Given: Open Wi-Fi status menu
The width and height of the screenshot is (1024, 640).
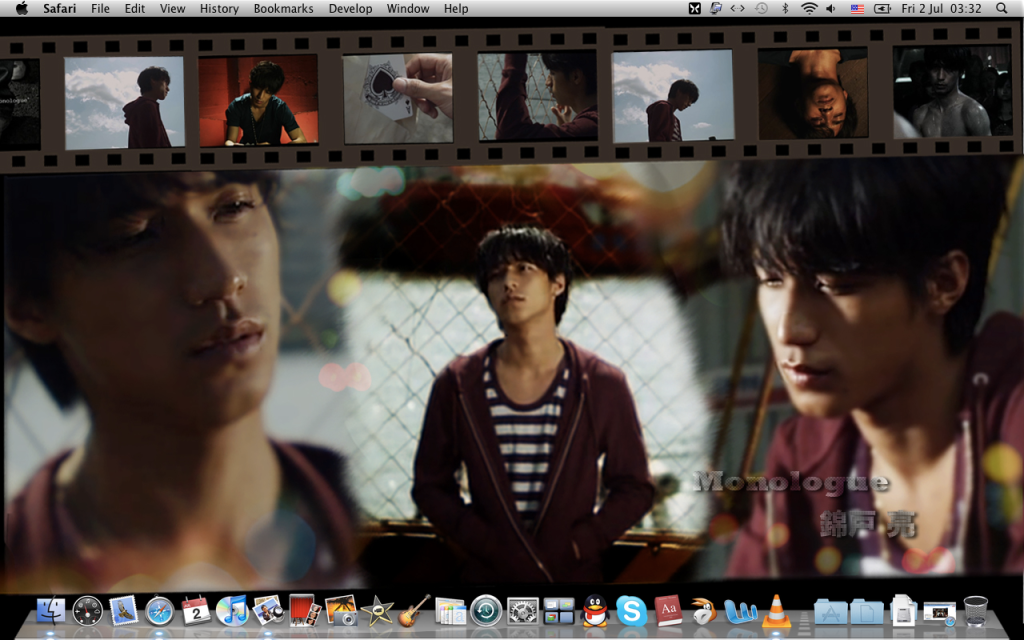Looking at the screenshot, I should [x=808, y=9].
